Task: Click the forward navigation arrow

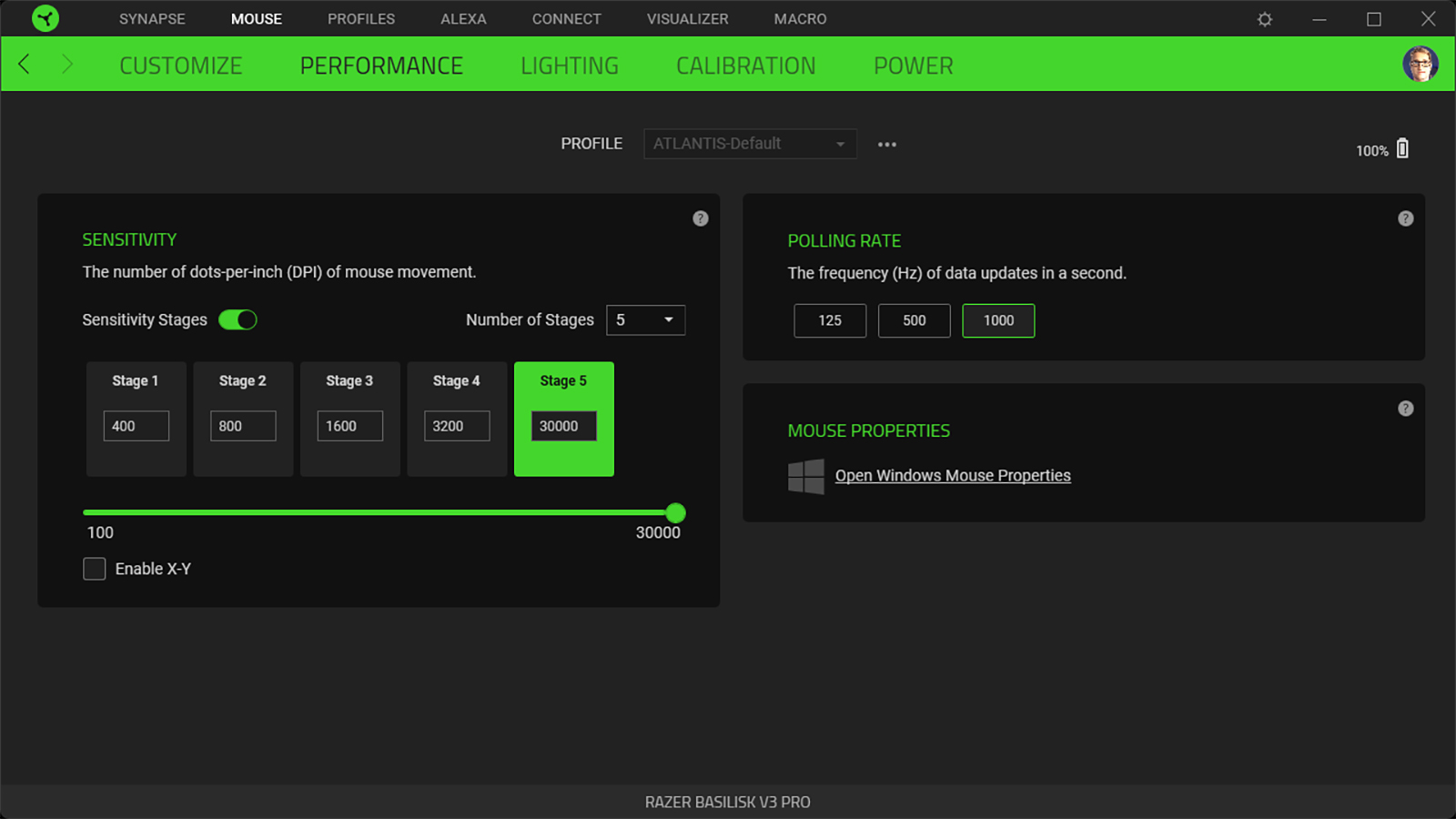Action: pos(66,65)
